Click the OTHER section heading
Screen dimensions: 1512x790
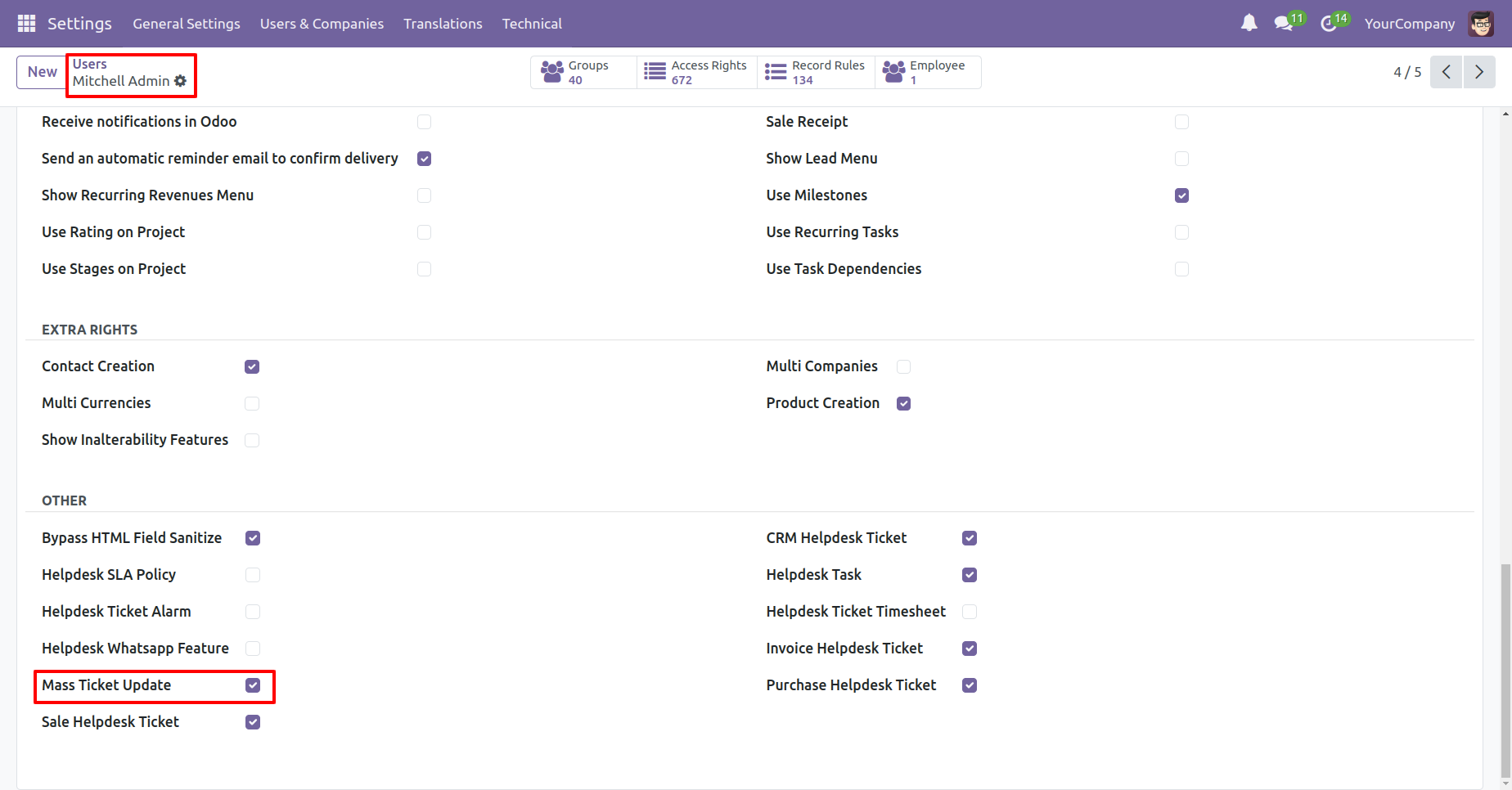[x=65, y=500]
